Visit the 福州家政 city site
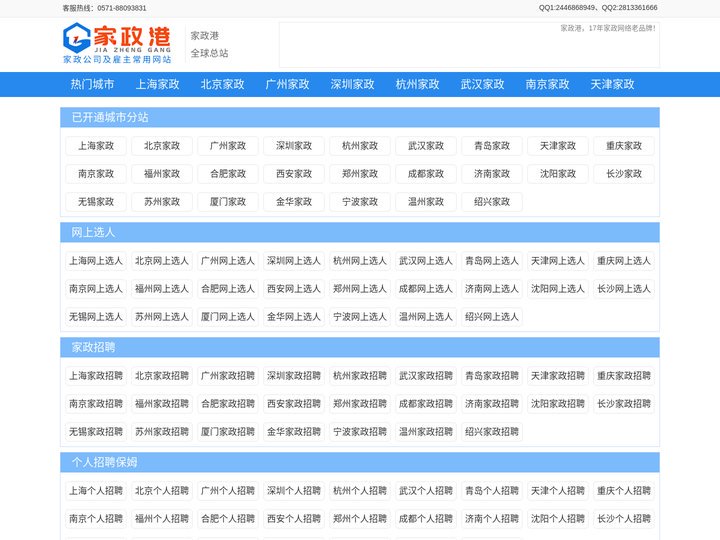 click(162, 174)
